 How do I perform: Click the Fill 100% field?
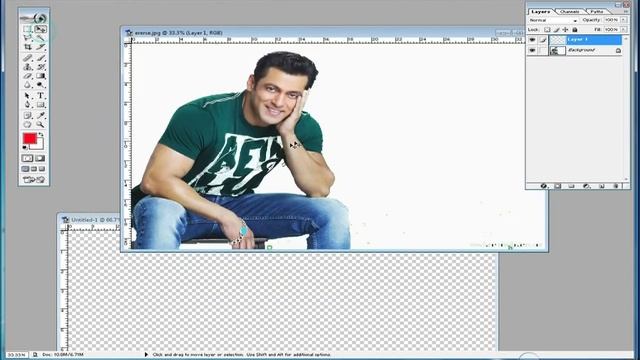pyautogui.click(x=611, y=29)
